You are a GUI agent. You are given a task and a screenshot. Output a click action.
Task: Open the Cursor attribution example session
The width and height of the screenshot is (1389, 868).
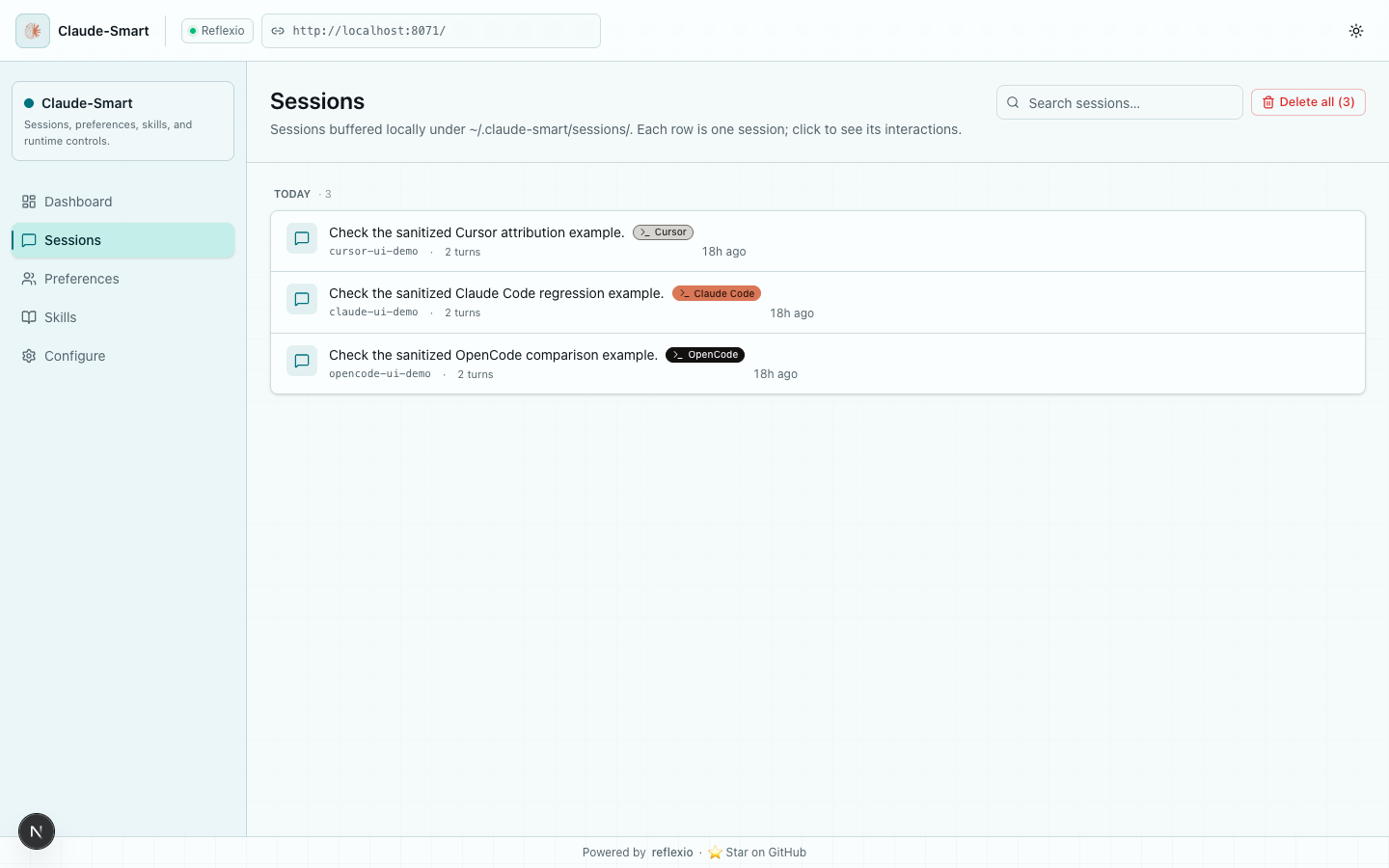coord(818,241)
